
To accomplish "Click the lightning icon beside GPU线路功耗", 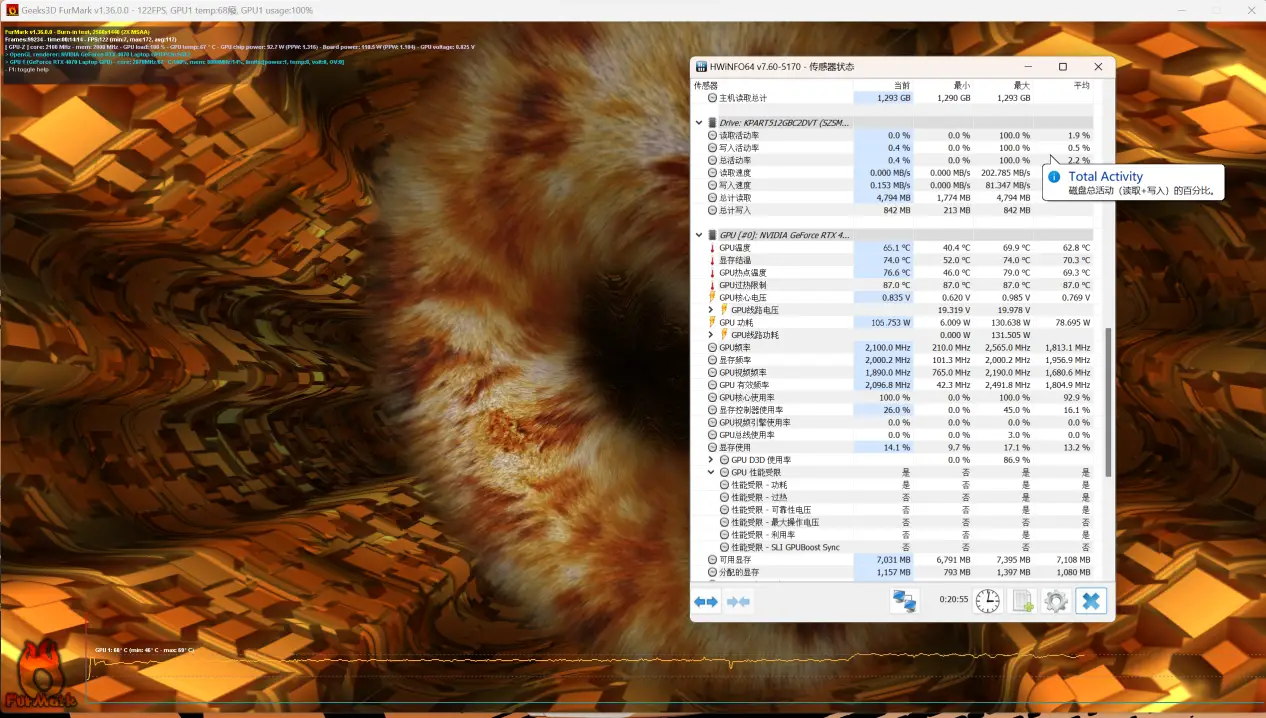I will 724,335.
